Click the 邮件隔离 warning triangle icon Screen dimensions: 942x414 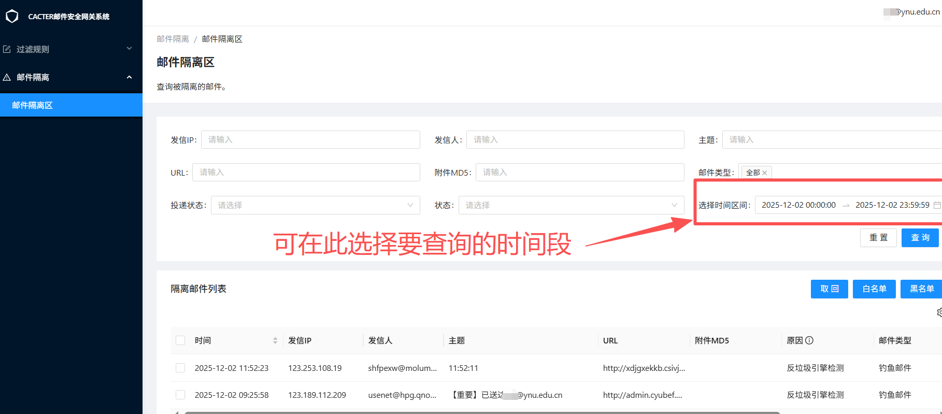click(7, 77)
